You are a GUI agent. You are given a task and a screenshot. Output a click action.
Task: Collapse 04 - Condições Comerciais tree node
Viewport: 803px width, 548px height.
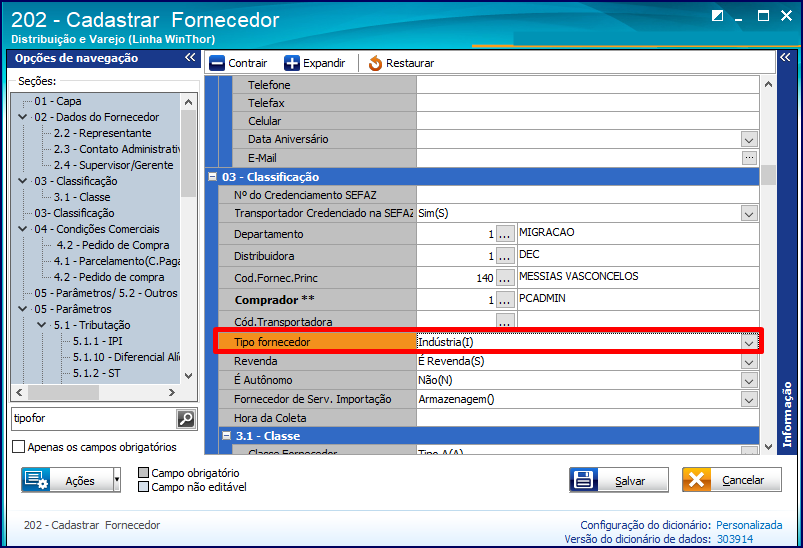[23, 229]
